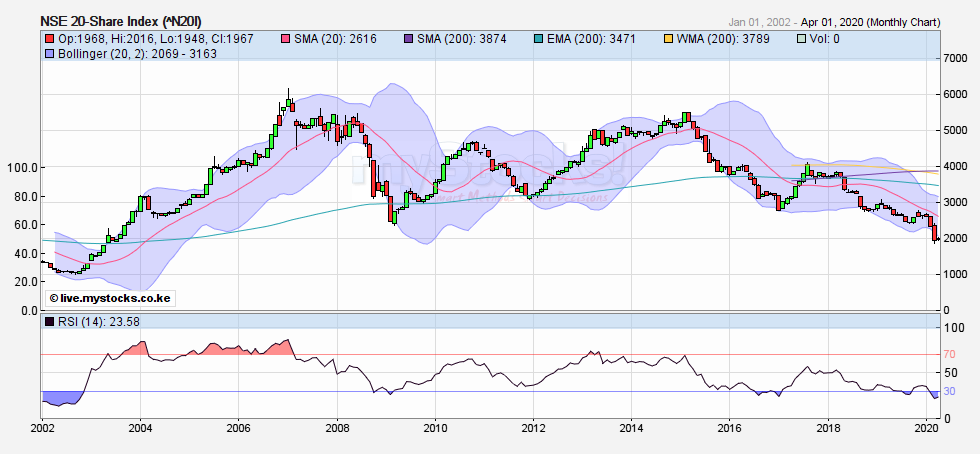The image size is (980, 454).
Task: Click the dark RSI (14) legend square
Action: pyautogui.click(x=49, y=322)
